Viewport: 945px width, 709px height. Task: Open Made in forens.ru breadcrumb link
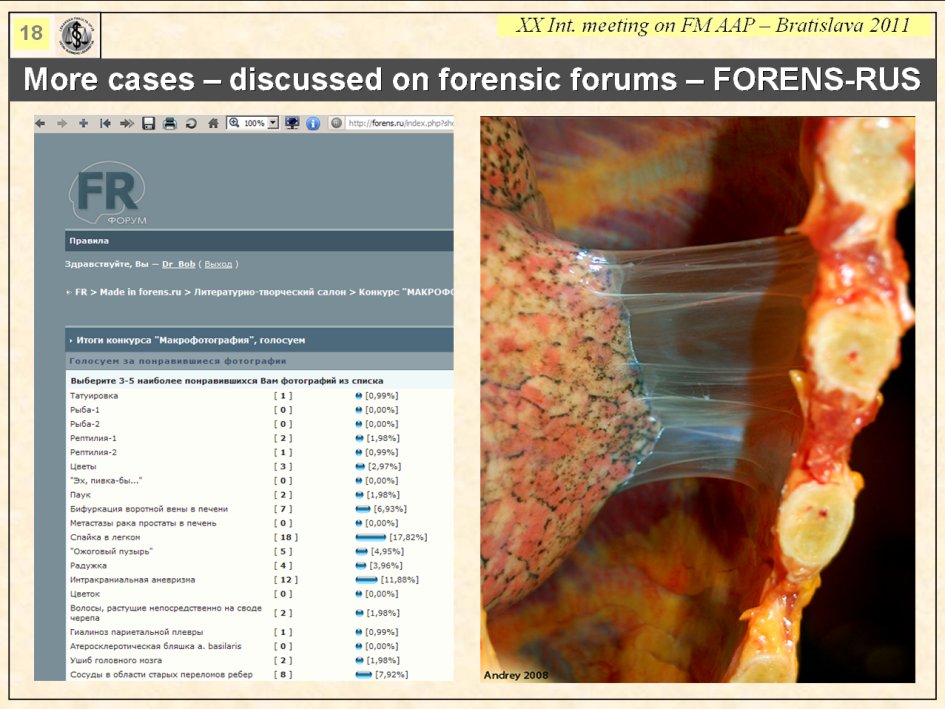pyautogui.click(x=140, y=292)
